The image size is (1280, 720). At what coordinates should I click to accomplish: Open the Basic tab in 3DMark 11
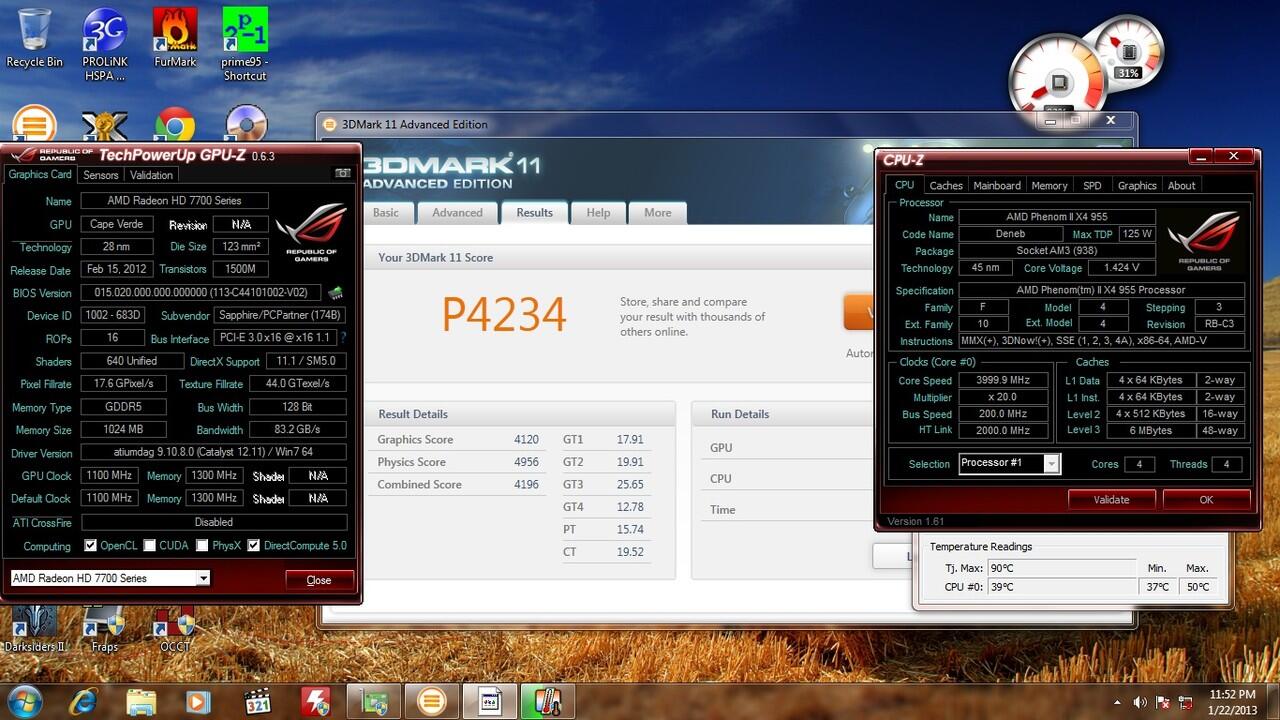coord(386,212)
